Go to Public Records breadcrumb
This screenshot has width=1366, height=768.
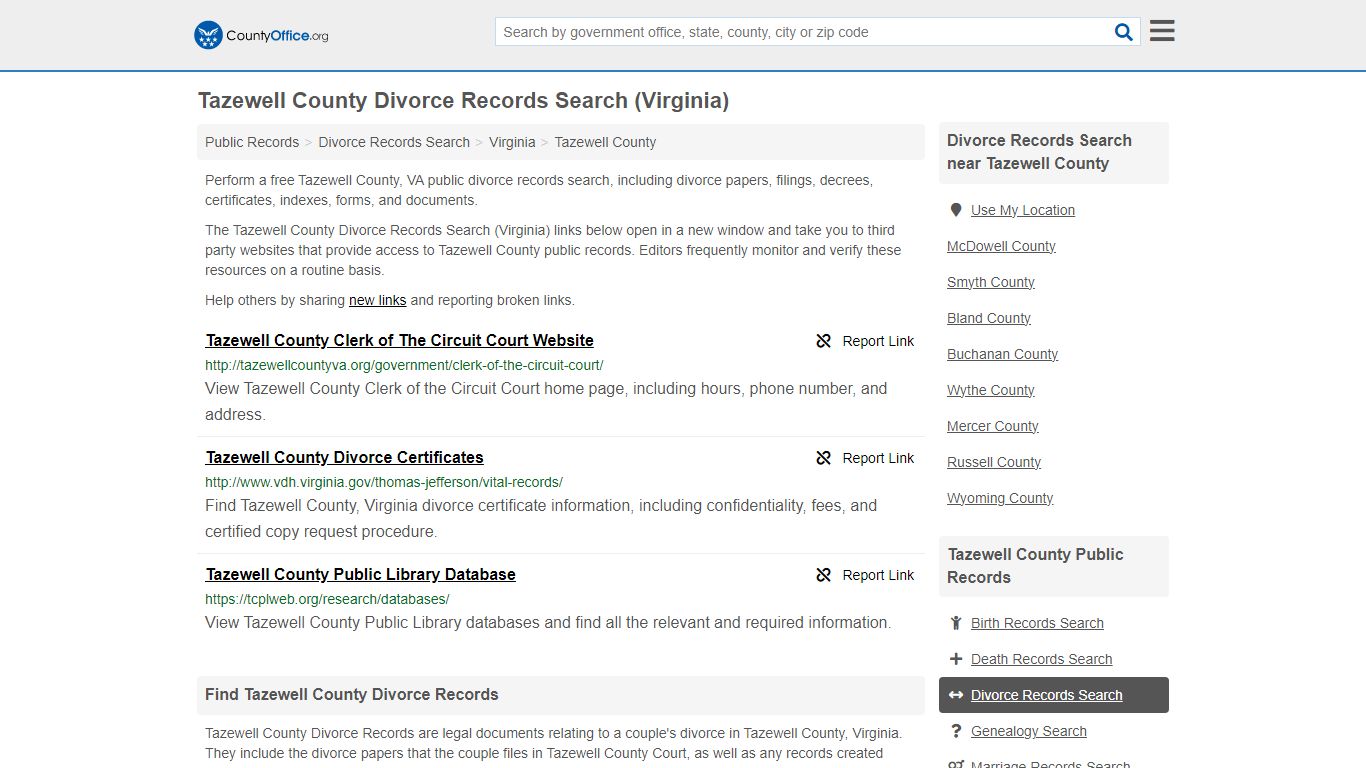pos(252,142)
